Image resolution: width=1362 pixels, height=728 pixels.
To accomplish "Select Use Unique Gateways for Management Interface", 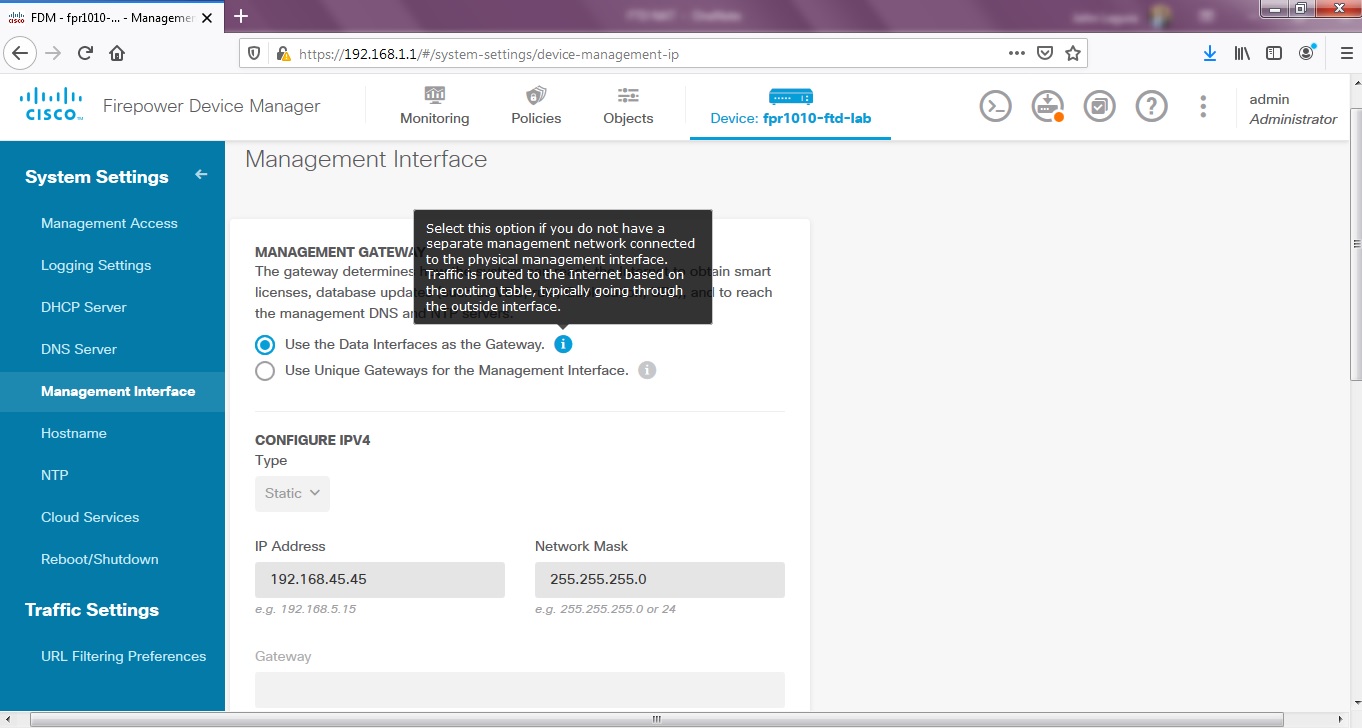I will [265, 371].
